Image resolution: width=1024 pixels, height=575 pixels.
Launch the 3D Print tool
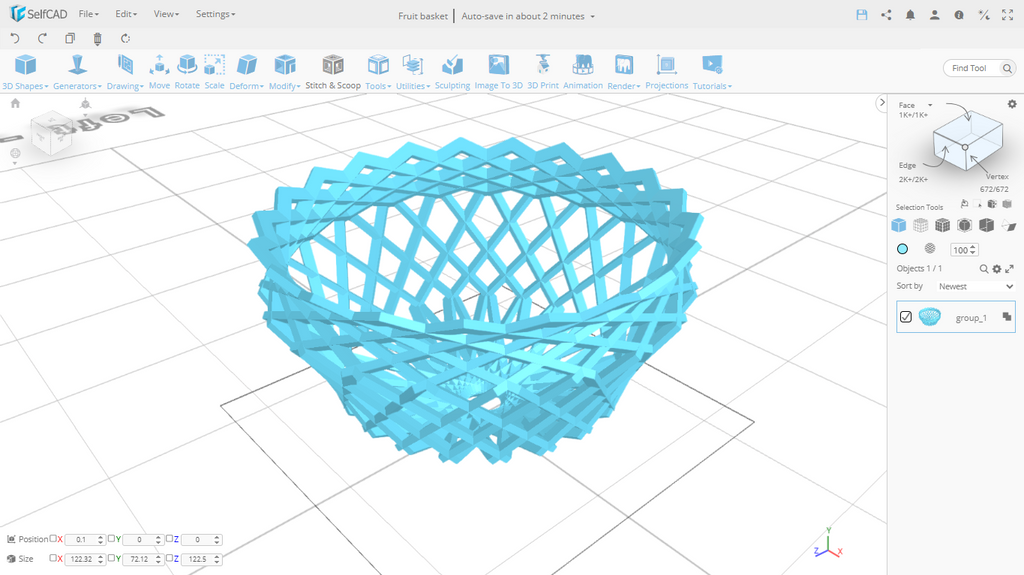543,70
